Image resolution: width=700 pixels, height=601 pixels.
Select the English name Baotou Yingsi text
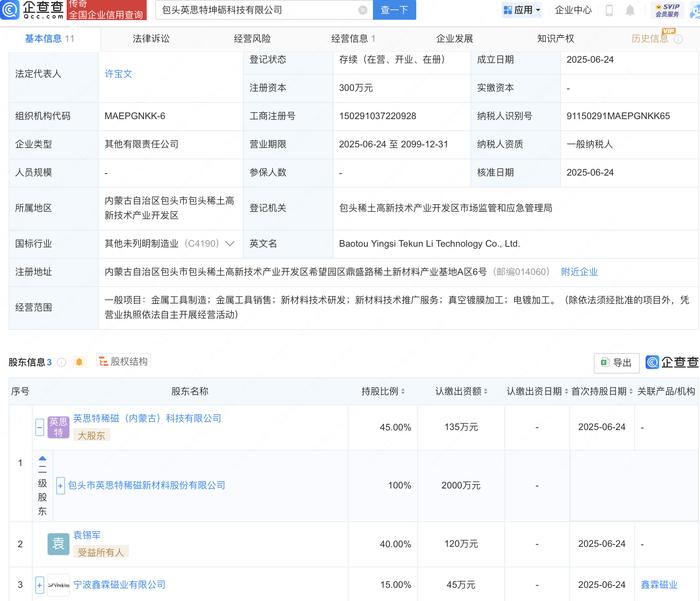(x=429, y=244)
